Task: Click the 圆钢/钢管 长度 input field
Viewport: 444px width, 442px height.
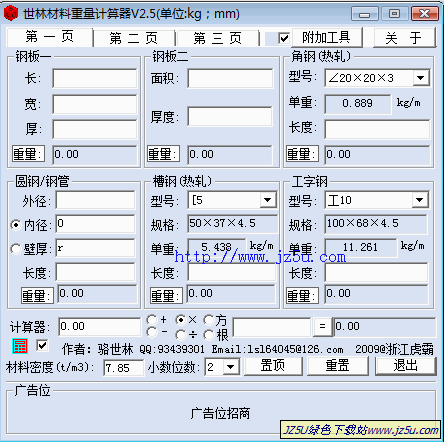Action: pos(95,272)
